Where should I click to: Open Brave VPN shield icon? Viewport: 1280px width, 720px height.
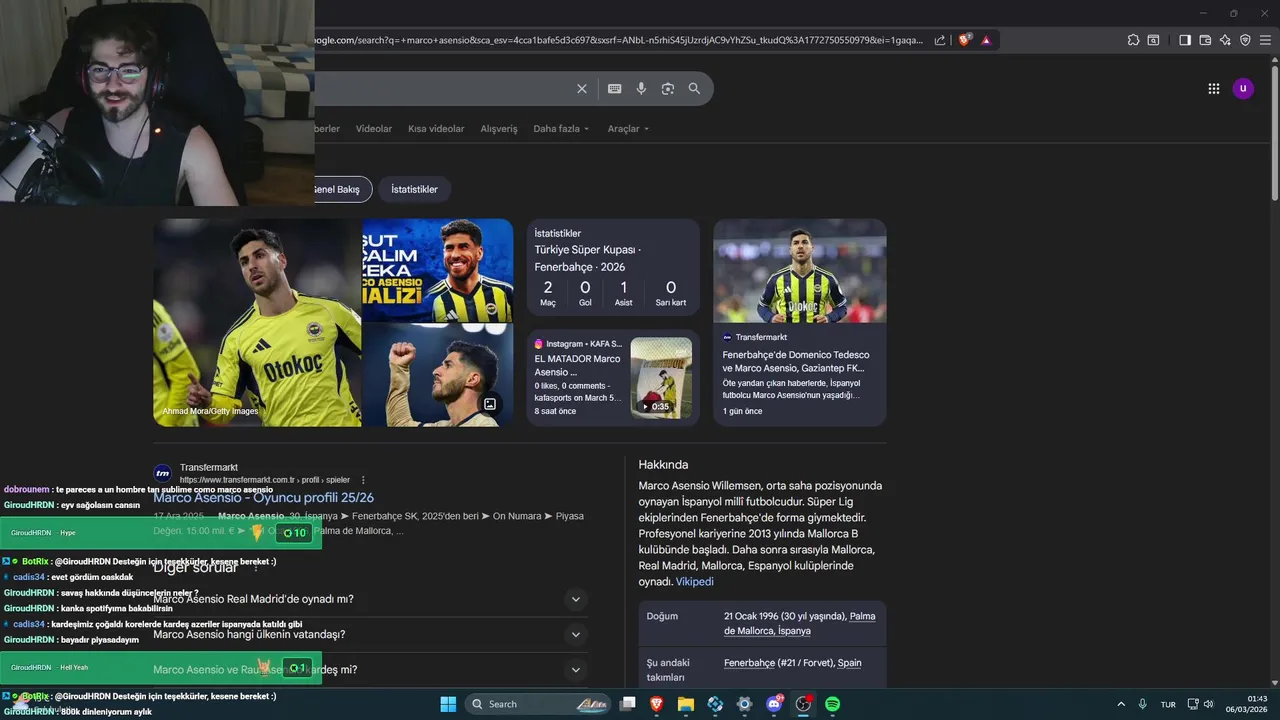coord(1245,40)
